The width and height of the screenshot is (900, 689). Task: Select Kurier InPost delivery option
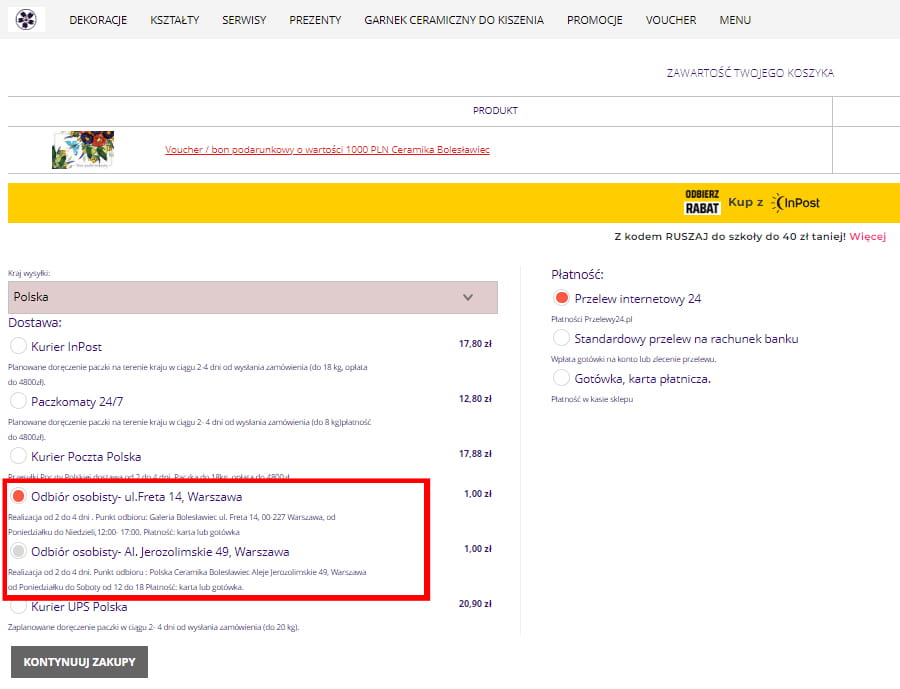(x=18, y=346)
